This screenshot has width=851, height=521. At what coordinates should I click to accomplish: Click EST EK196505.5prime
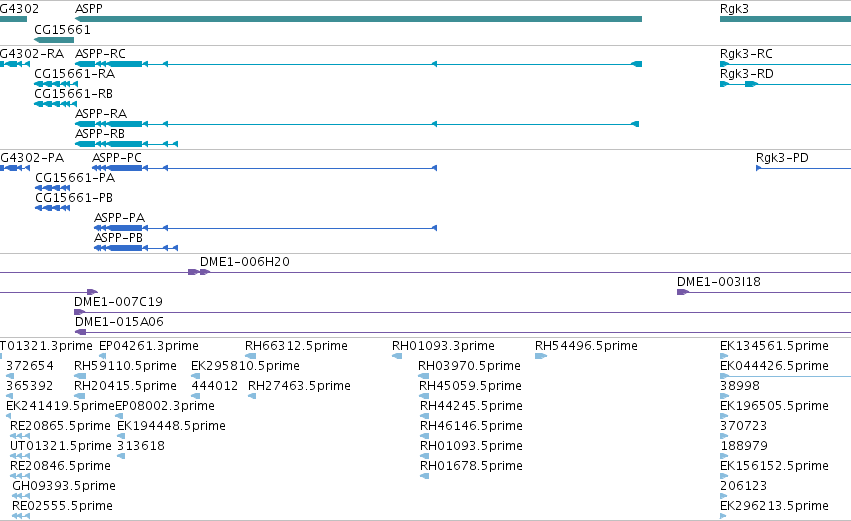pos(774,406)
